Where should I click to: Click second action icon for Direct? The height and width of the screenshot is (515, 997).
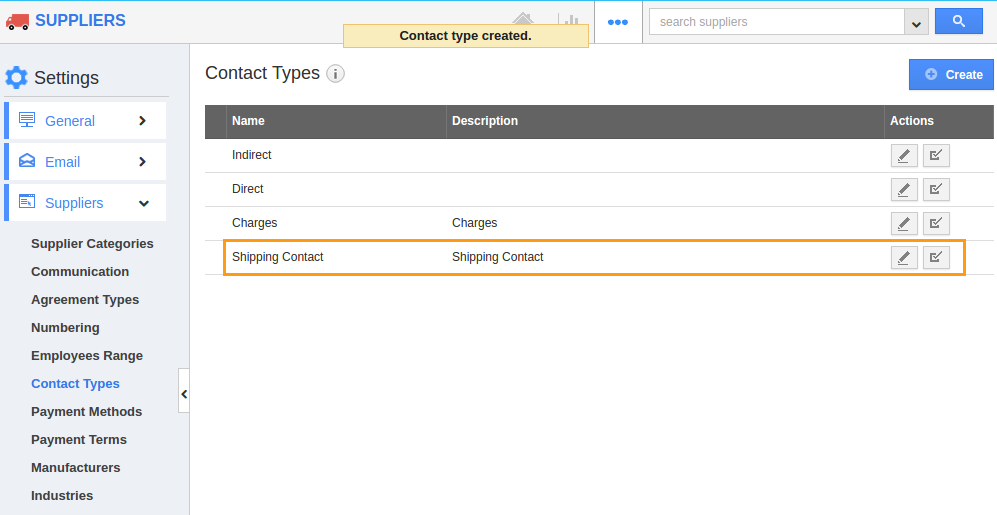click(x=936, y=189)
